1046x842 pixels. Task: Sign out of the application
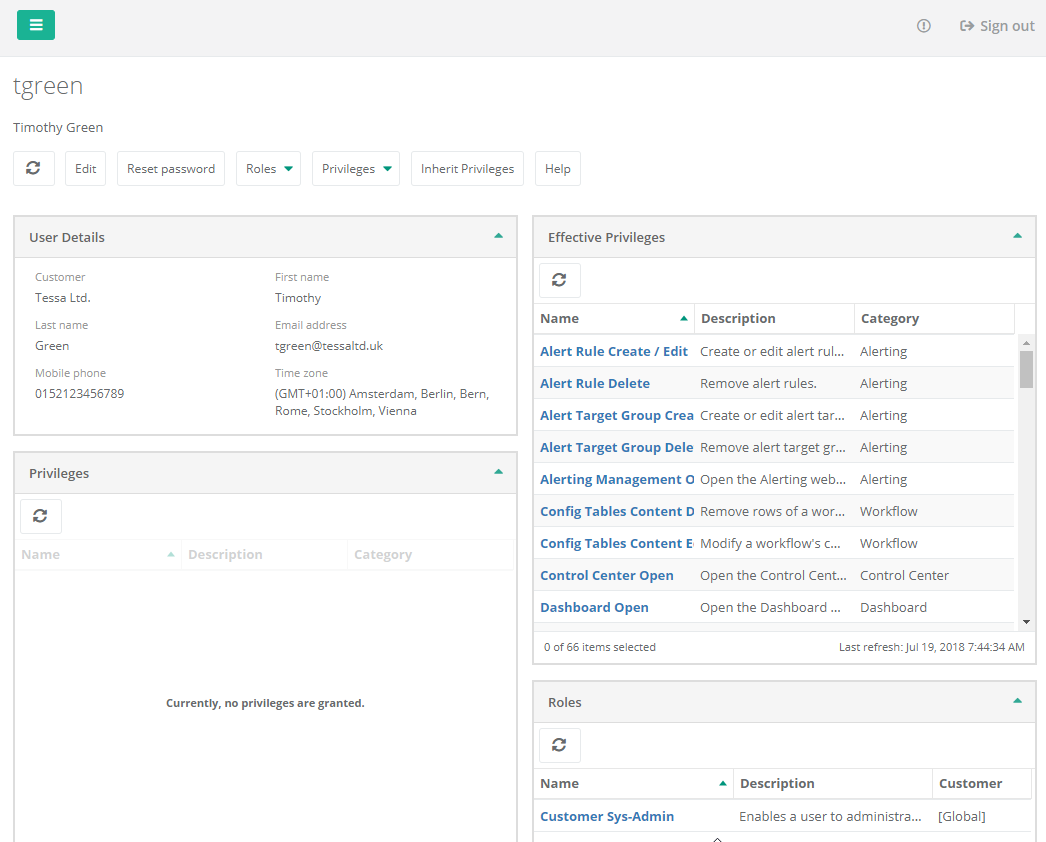[997, 26]
